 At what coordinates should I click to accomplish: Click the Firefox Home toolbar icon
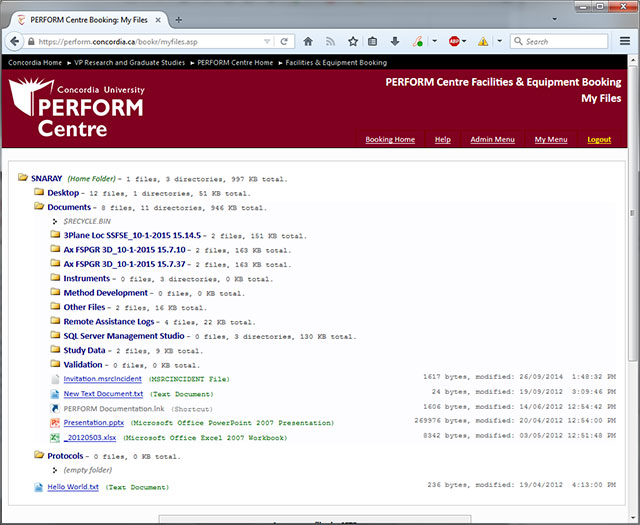click(308, 42)
